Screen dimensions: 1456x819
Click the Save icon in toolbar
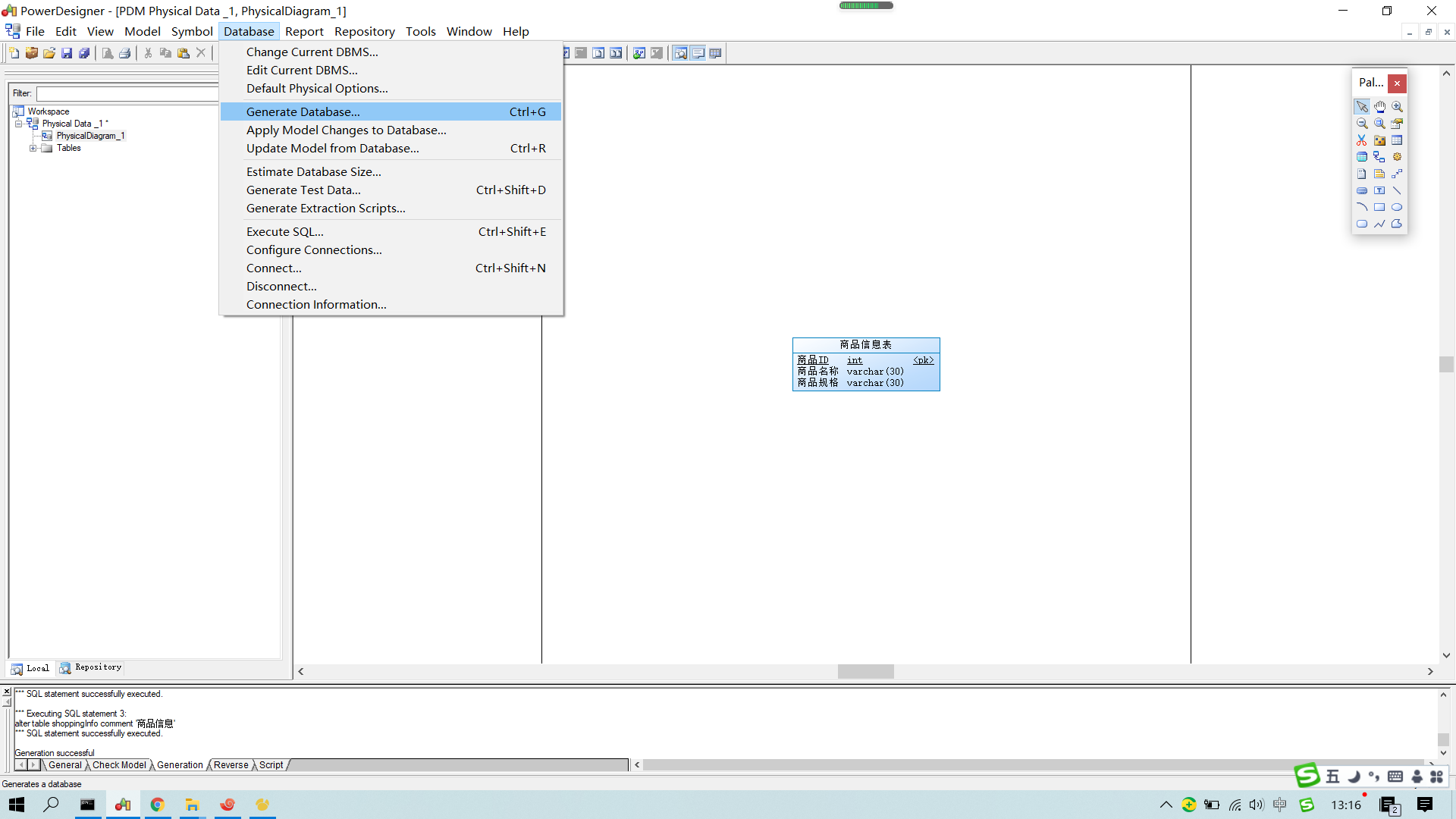point(67,53)
